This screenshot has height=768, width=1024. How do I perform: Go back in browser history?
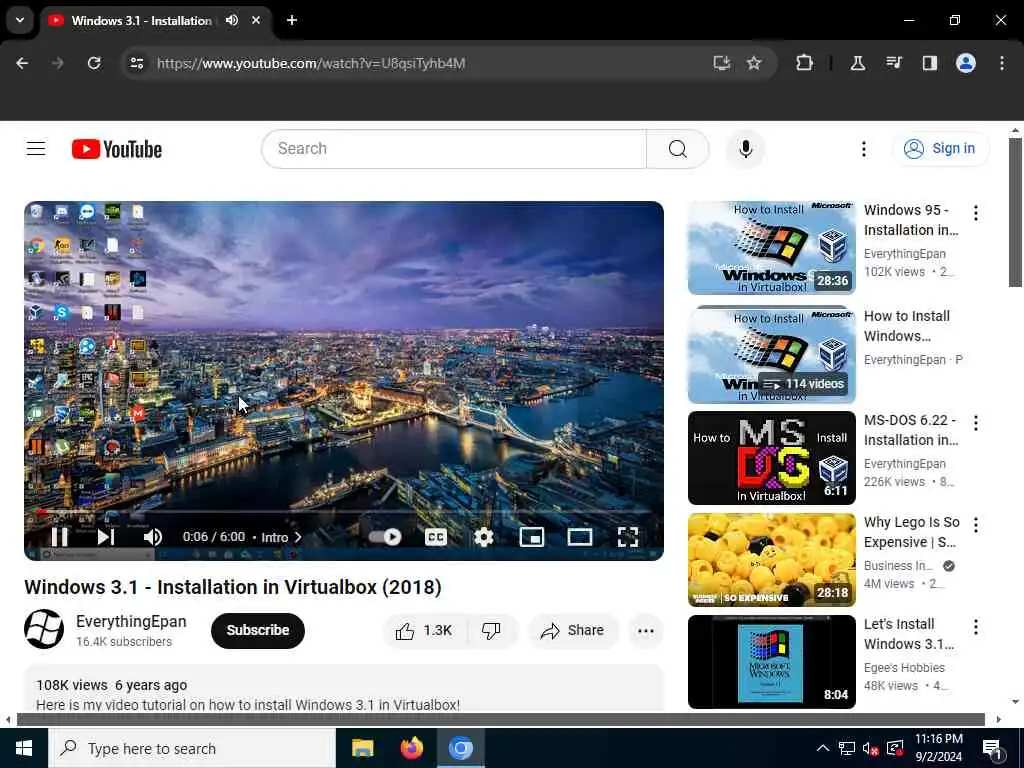[22, 63]
